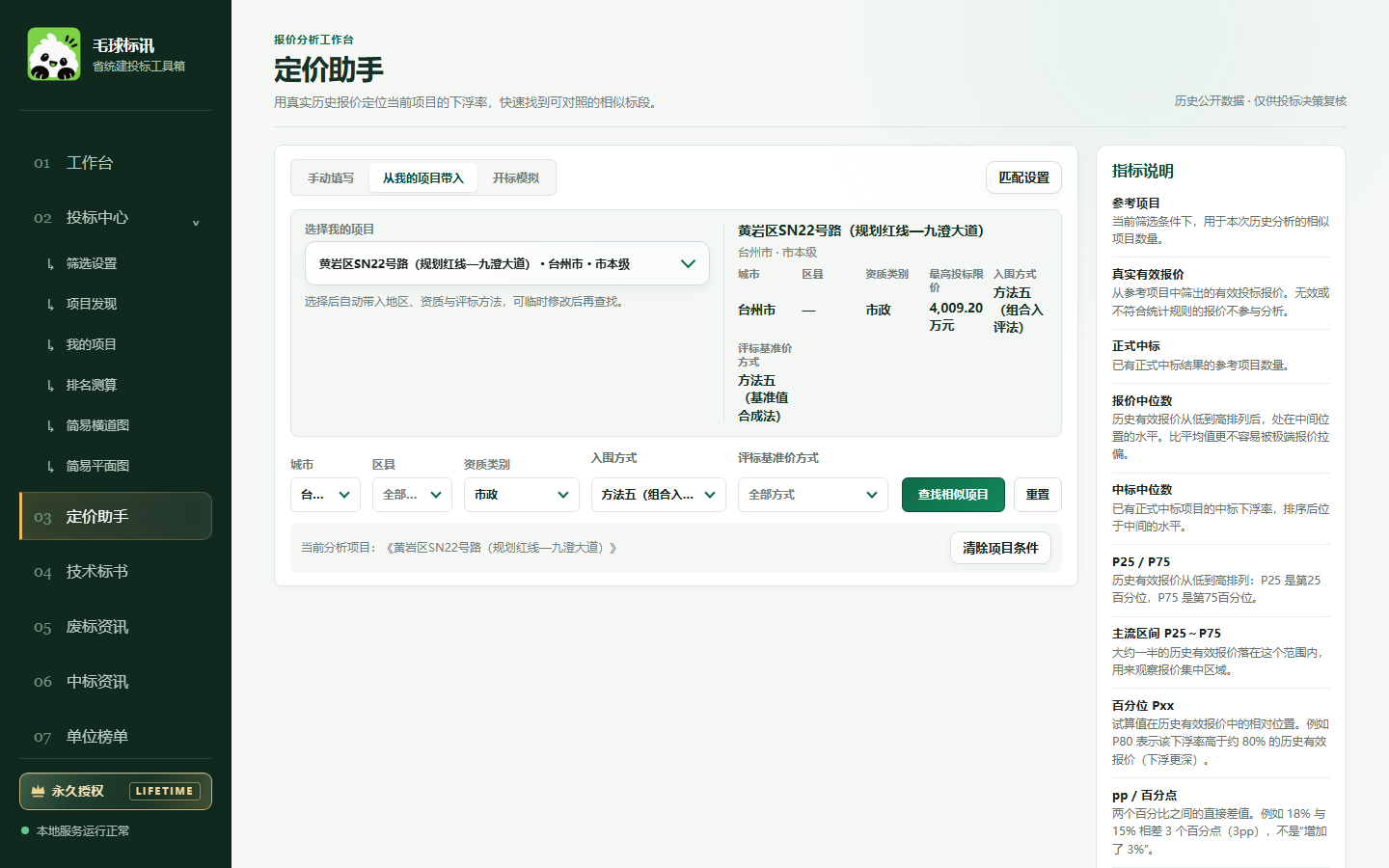Click the panda logo icon
1389x868 pixels.
click(54, 54)
